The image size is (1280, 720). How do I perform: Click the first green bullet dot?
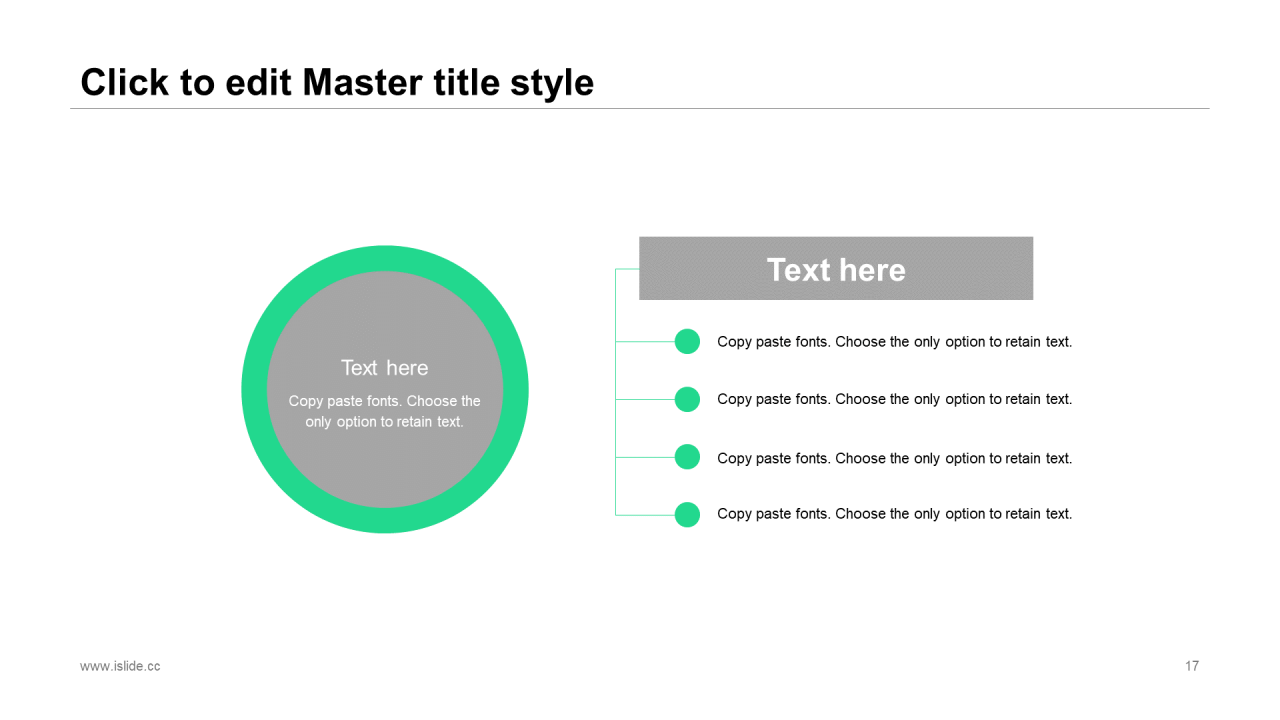click(x=687, y=342)
